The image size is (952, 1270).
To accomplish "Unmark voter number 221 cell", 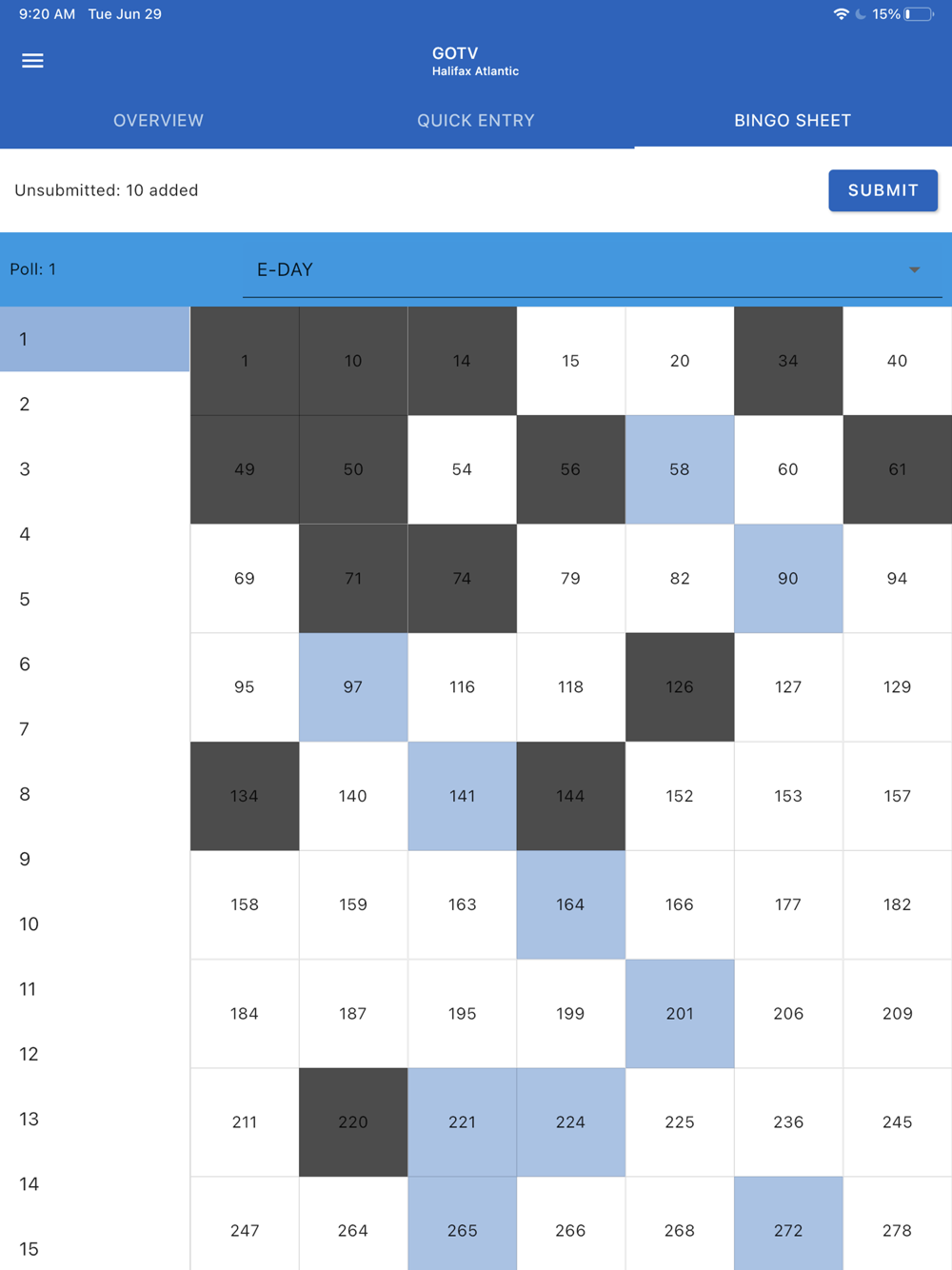I will 462,1121.
